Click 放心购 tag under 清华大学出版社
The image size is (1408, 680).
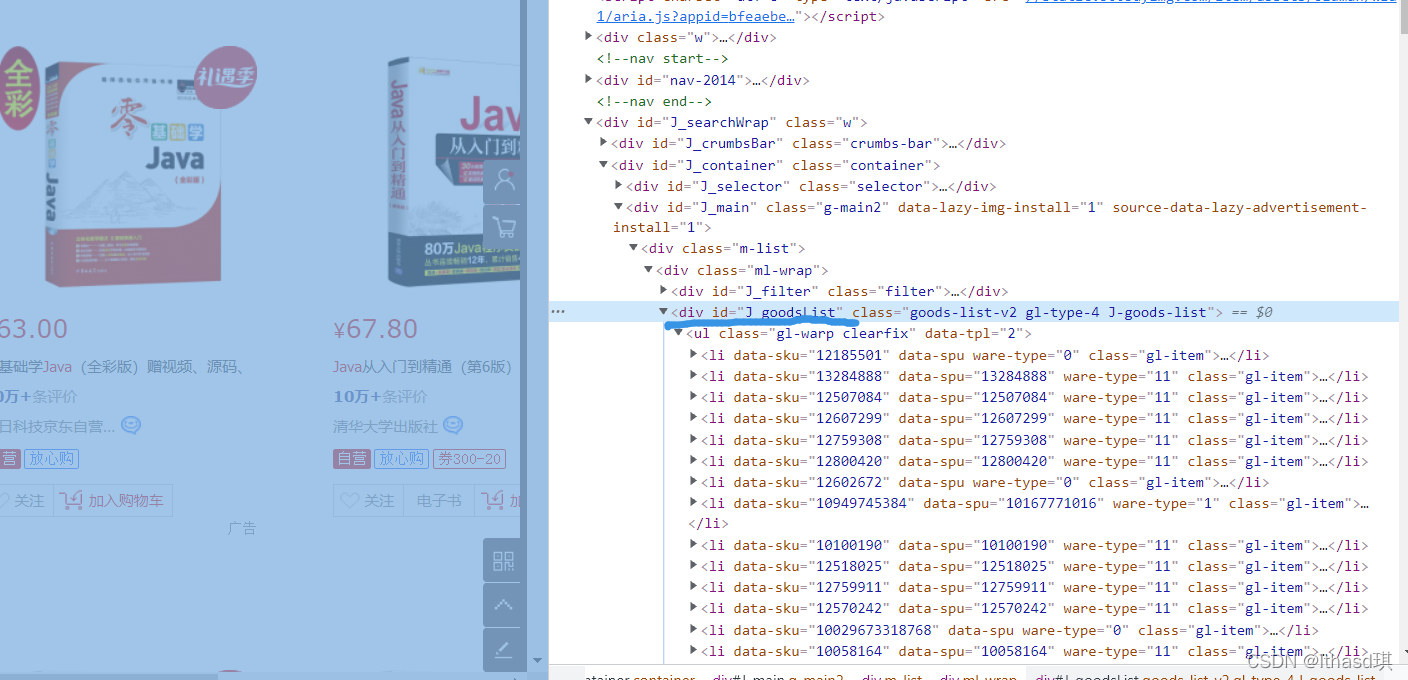click(402, 459)
